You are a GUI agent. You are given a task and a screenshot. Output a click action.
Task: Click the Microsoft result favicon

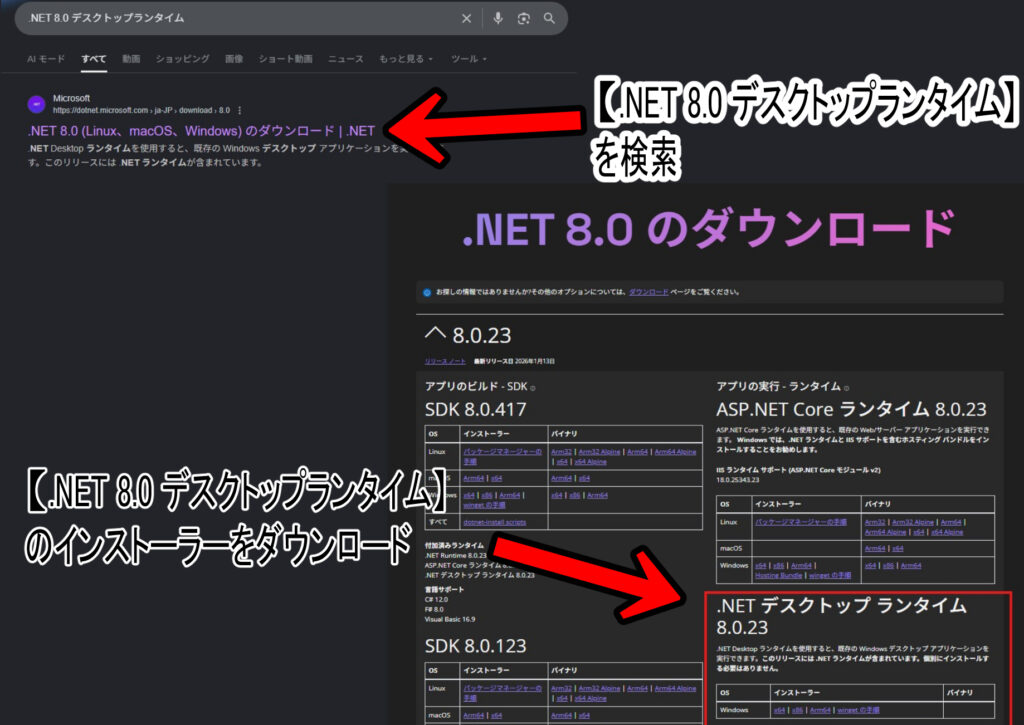(x=36, y=104)
